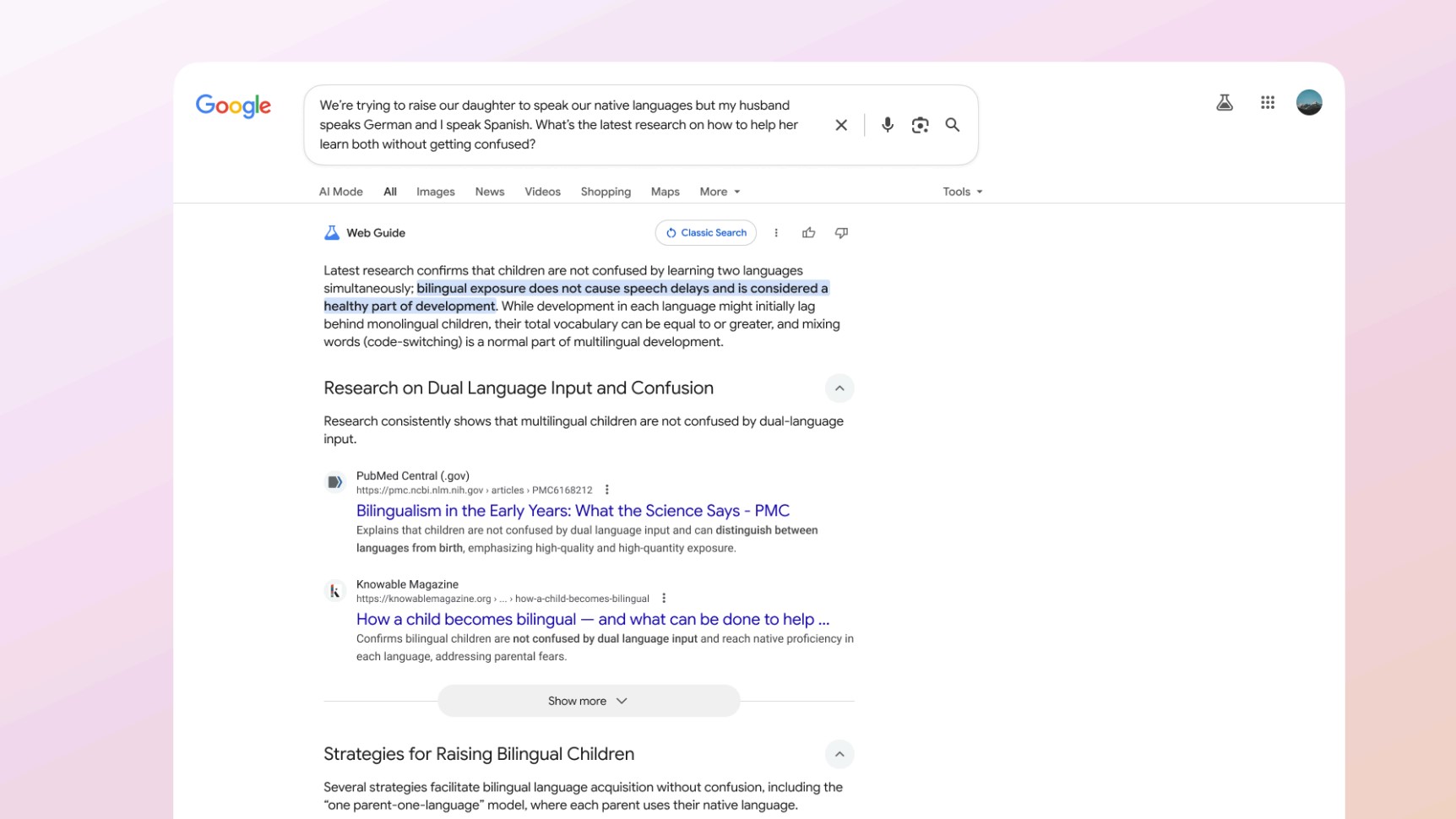Open the Google apps grid
The image size is (1456, 819).
1267,102
